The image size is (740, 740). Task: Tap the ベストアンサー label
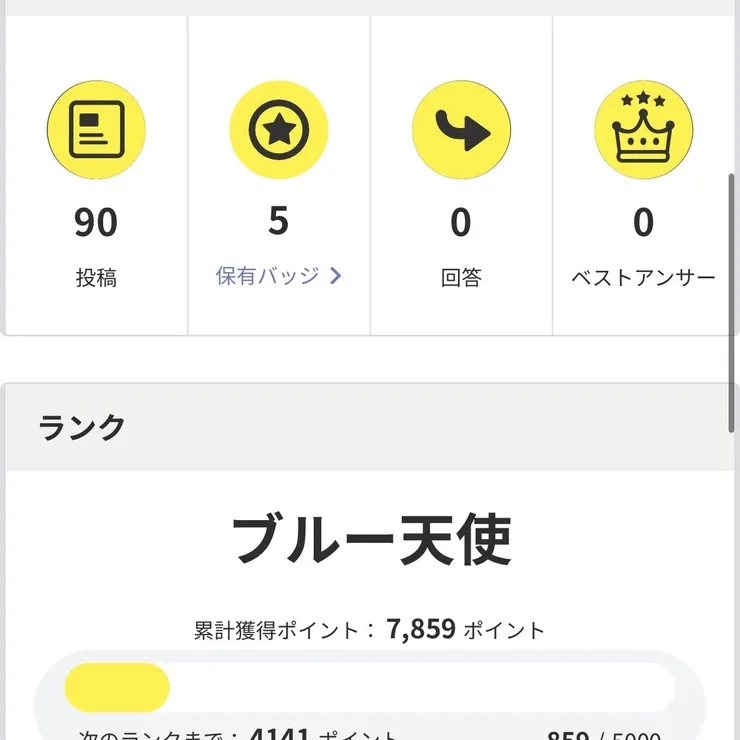click(x=643, y=278)
